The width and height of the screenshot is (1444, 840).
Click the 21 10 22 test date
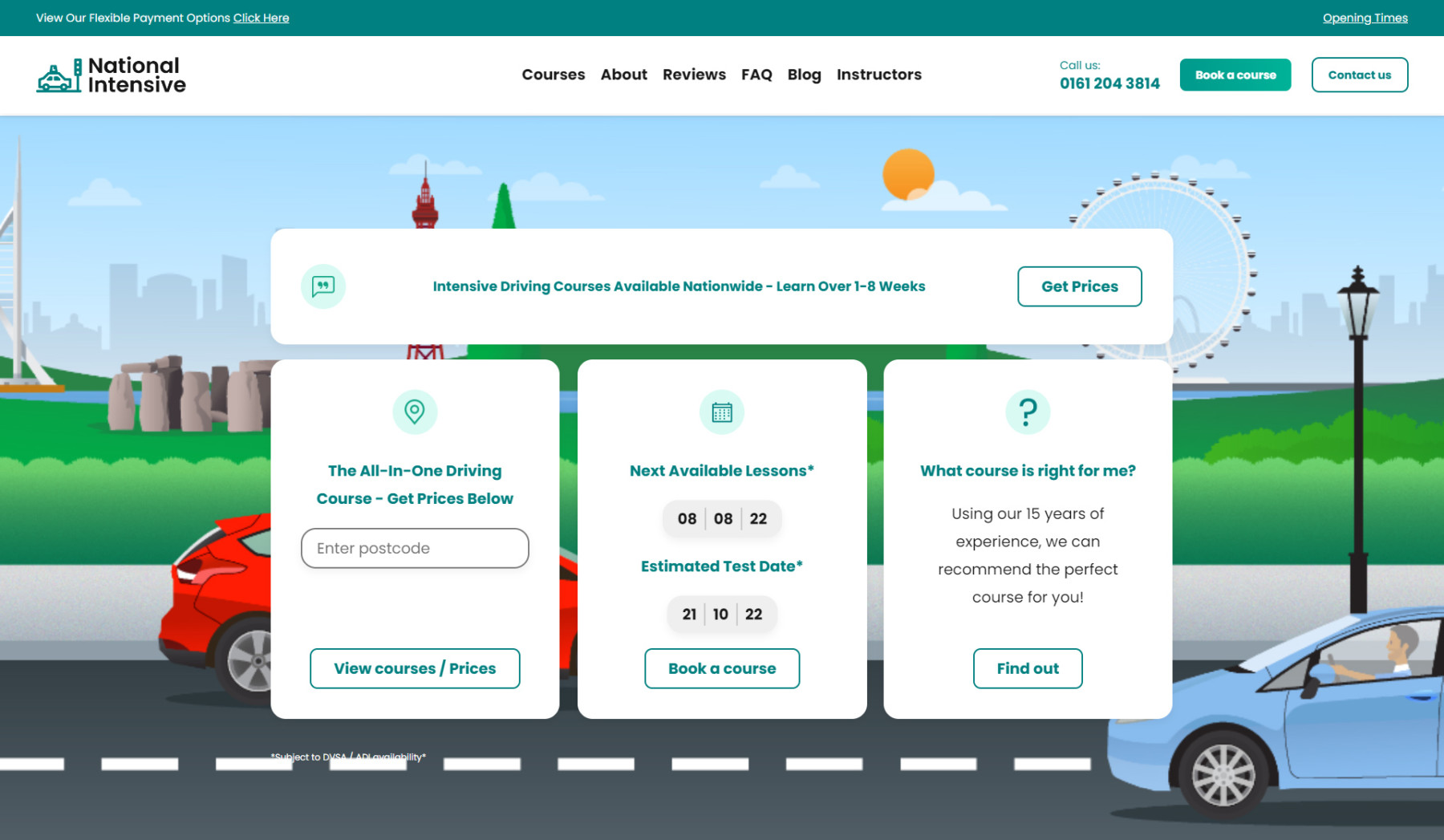(x=722, y=614)
